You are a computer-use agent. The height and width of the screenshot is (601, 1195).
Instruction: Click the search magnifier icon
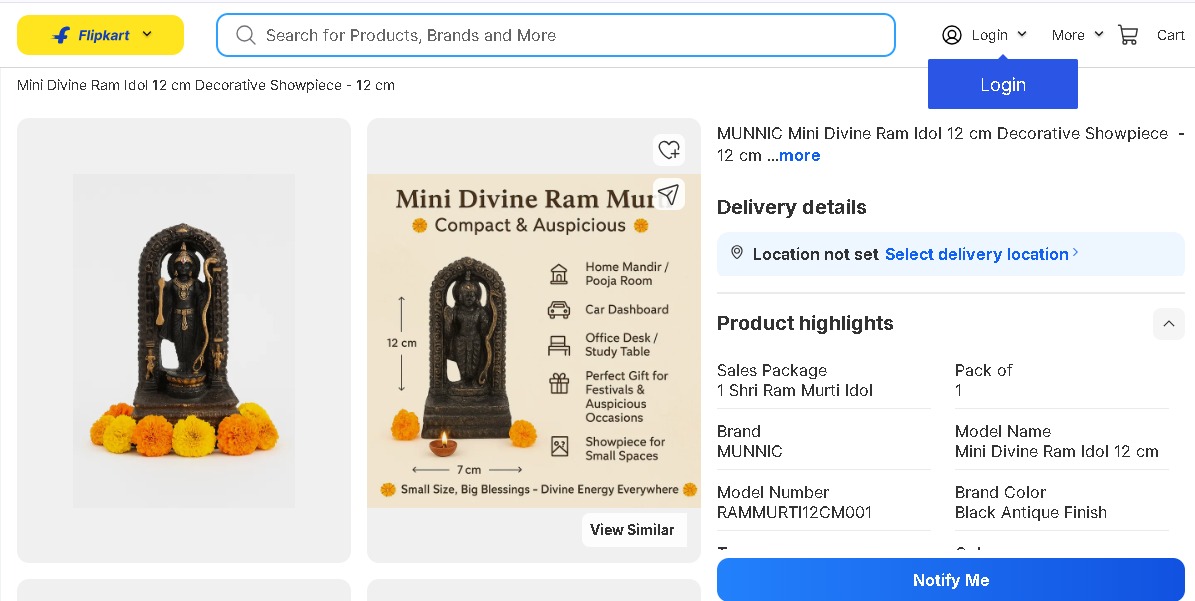point(245,35)
